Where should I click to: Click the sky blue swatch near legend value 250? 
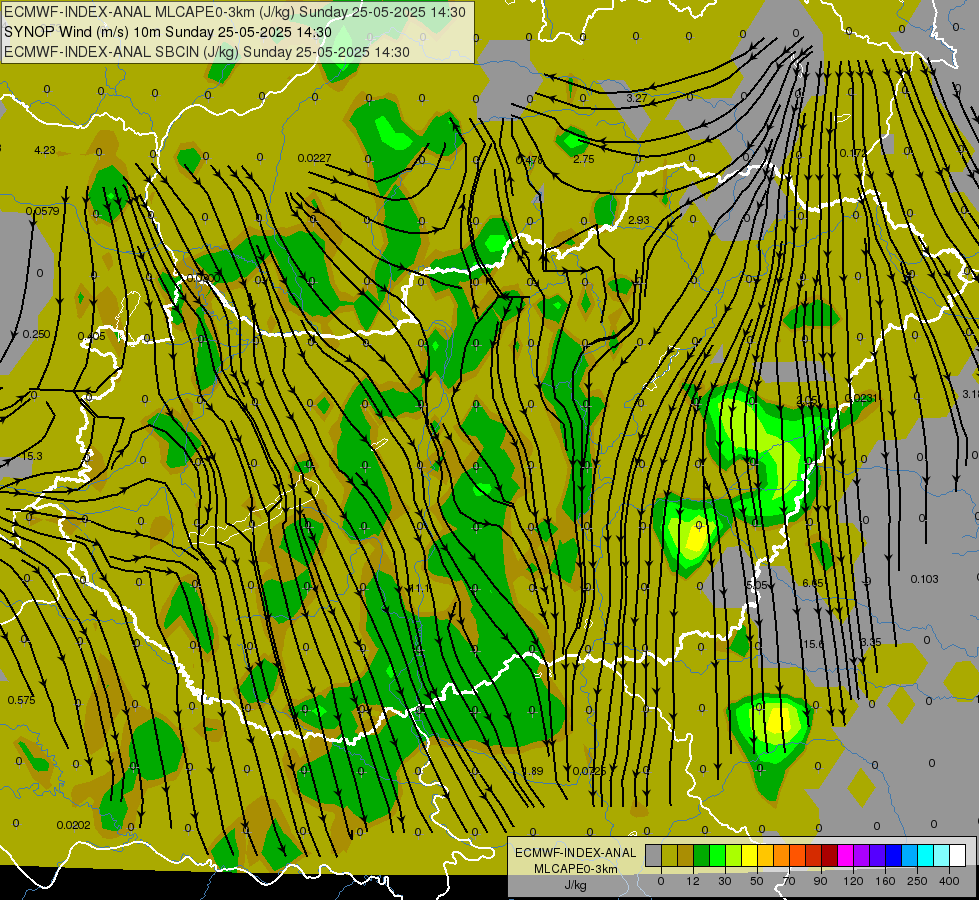(x=910, y=855)
